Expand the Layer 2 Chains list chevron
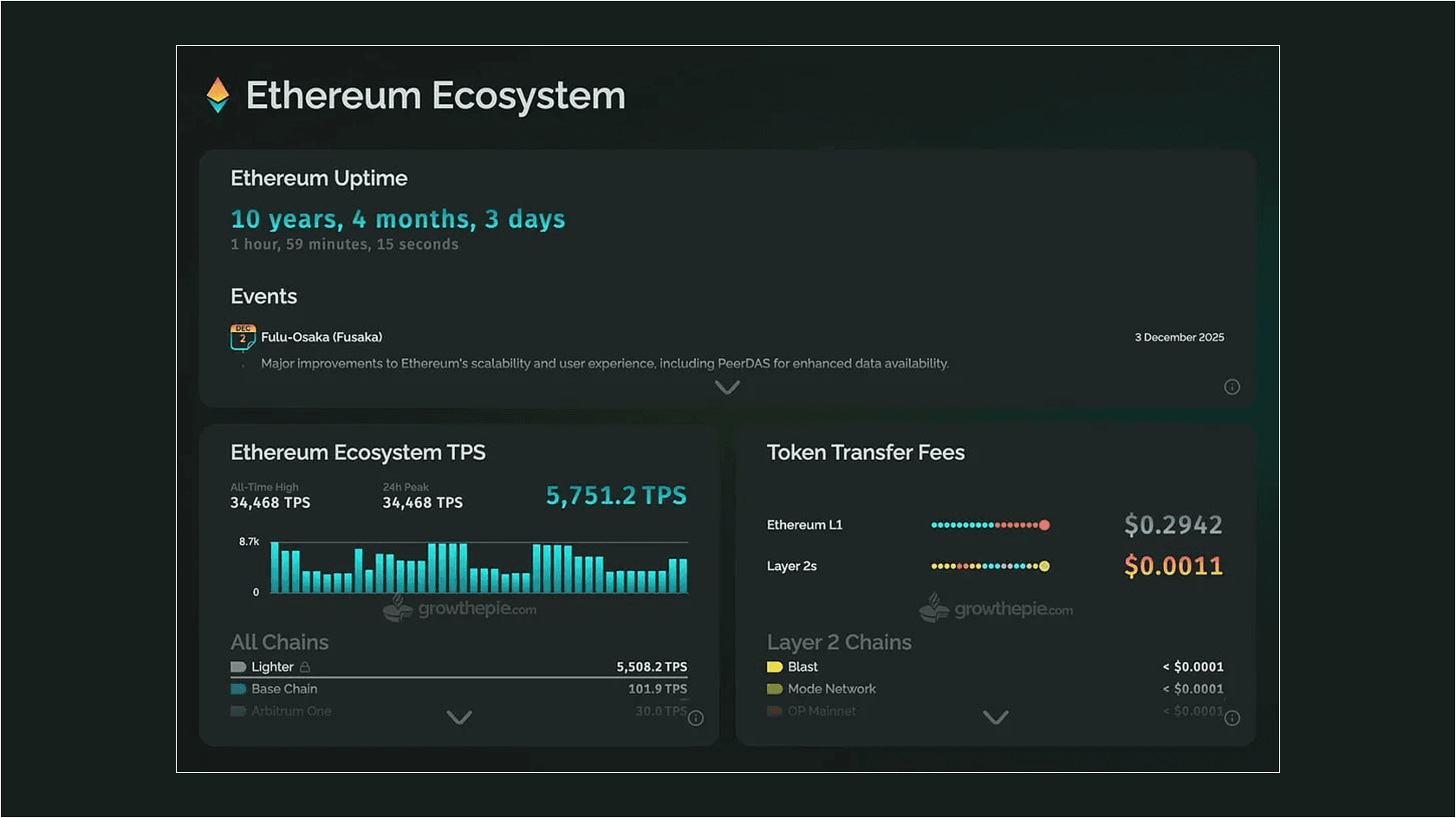This screenshot has width=1456, height=818. click(x=996, y=717)
